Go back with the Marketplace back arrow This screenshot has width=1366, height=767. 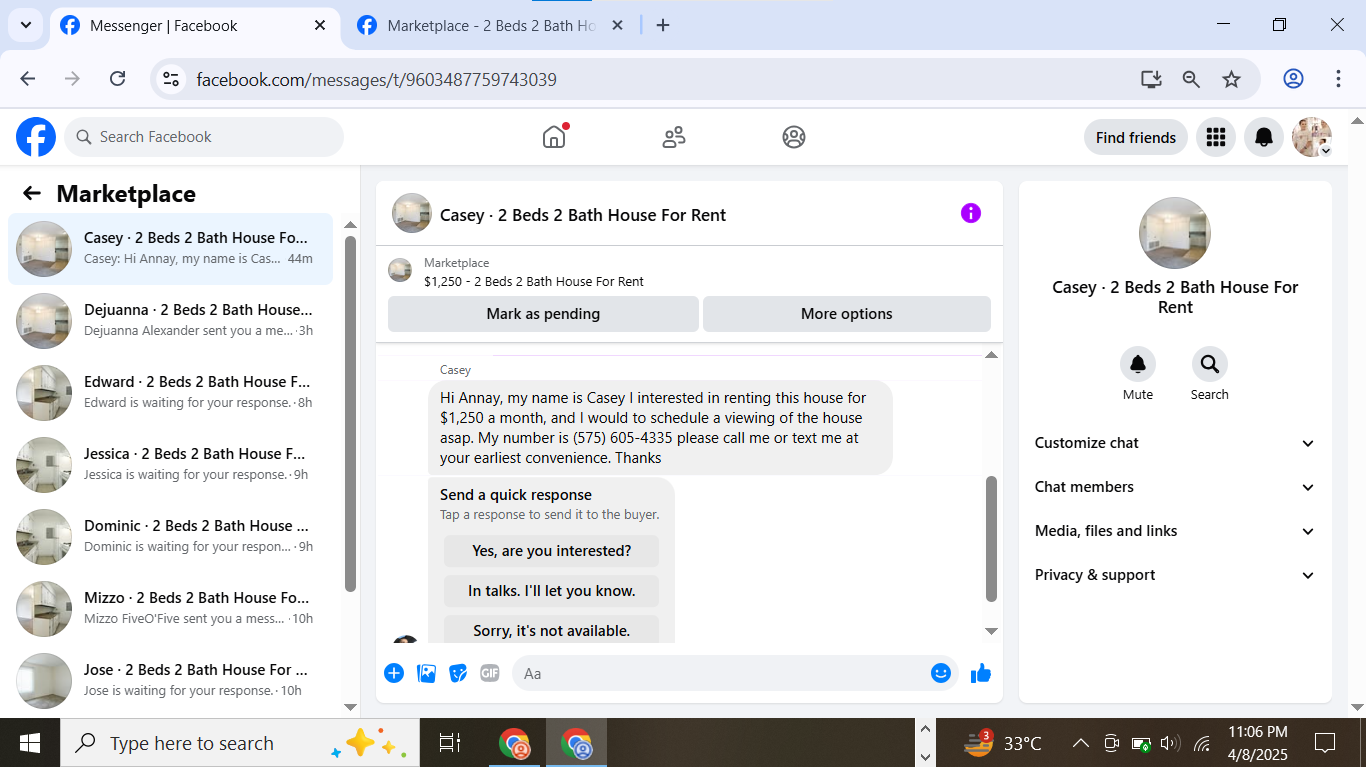tap(32, 194)
